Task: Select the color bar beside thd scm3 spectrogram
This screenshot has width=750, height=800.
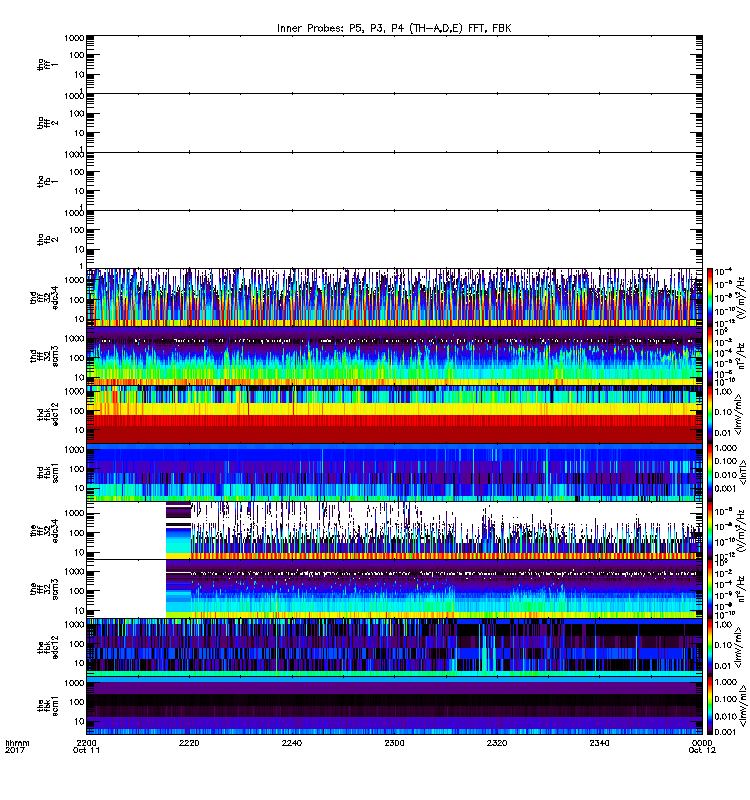Action: (710, 356)
